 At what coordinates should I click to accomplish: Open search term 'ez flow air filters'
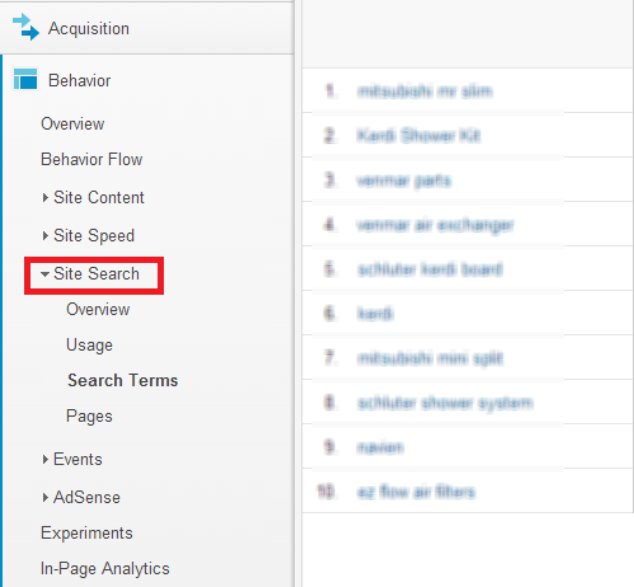click(x=416, y=492)
